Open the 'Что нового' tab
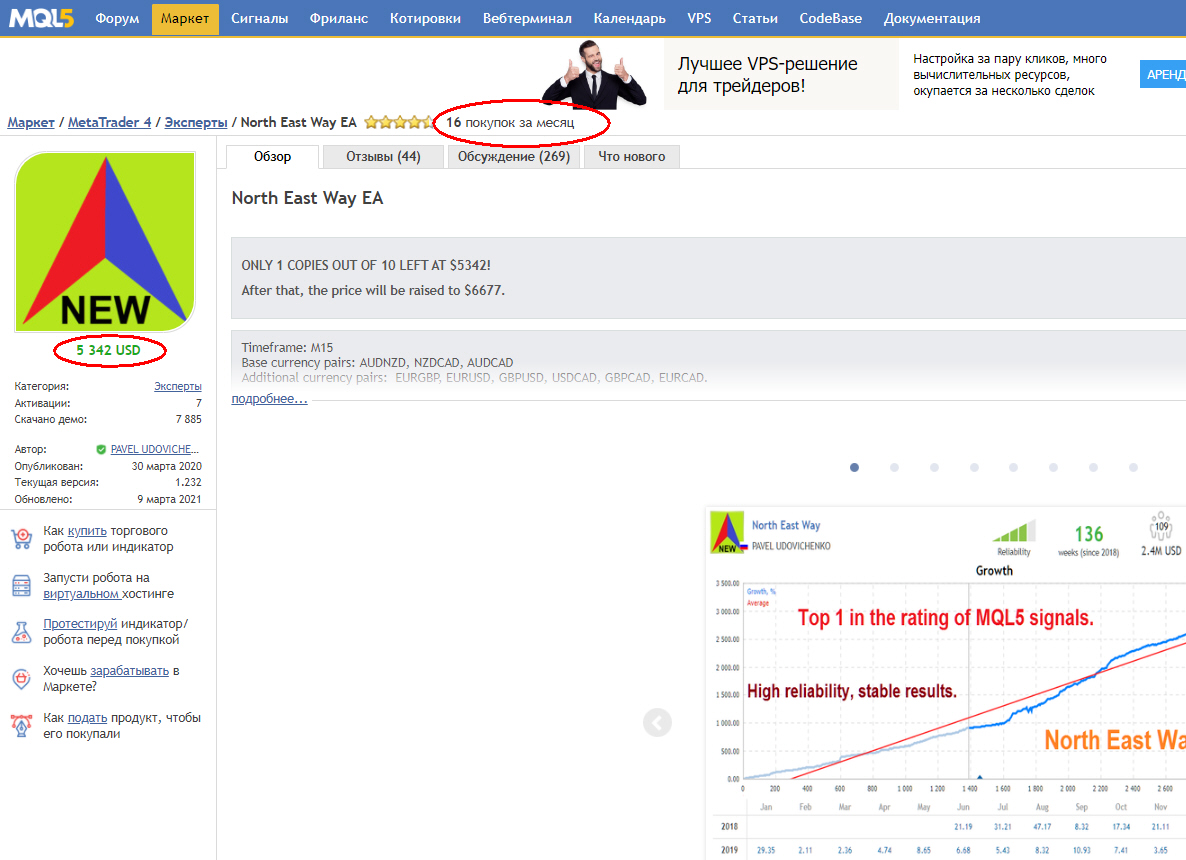Screen dimensions: 1186x860 pyautogui.click(x=631, y=157)
